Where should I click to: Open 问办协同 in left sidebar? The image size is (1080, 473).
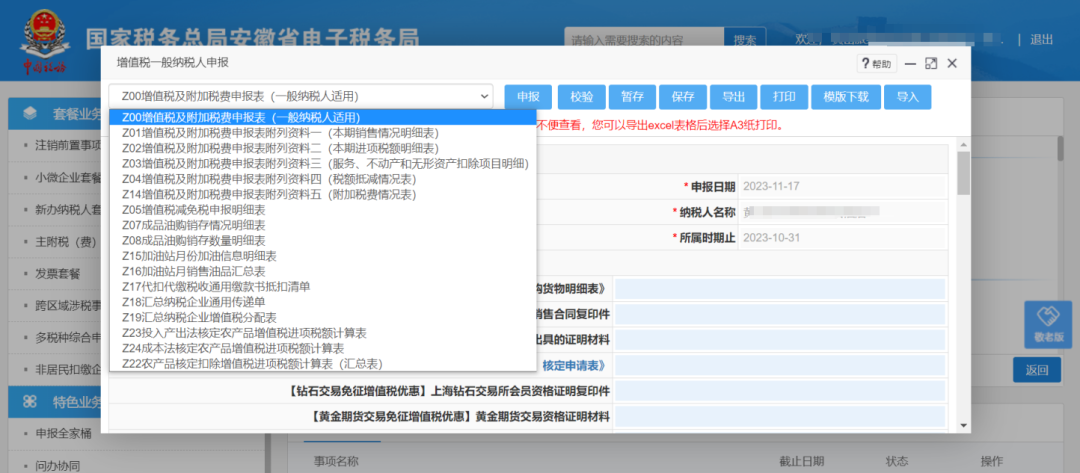click(x=57, y=465)
